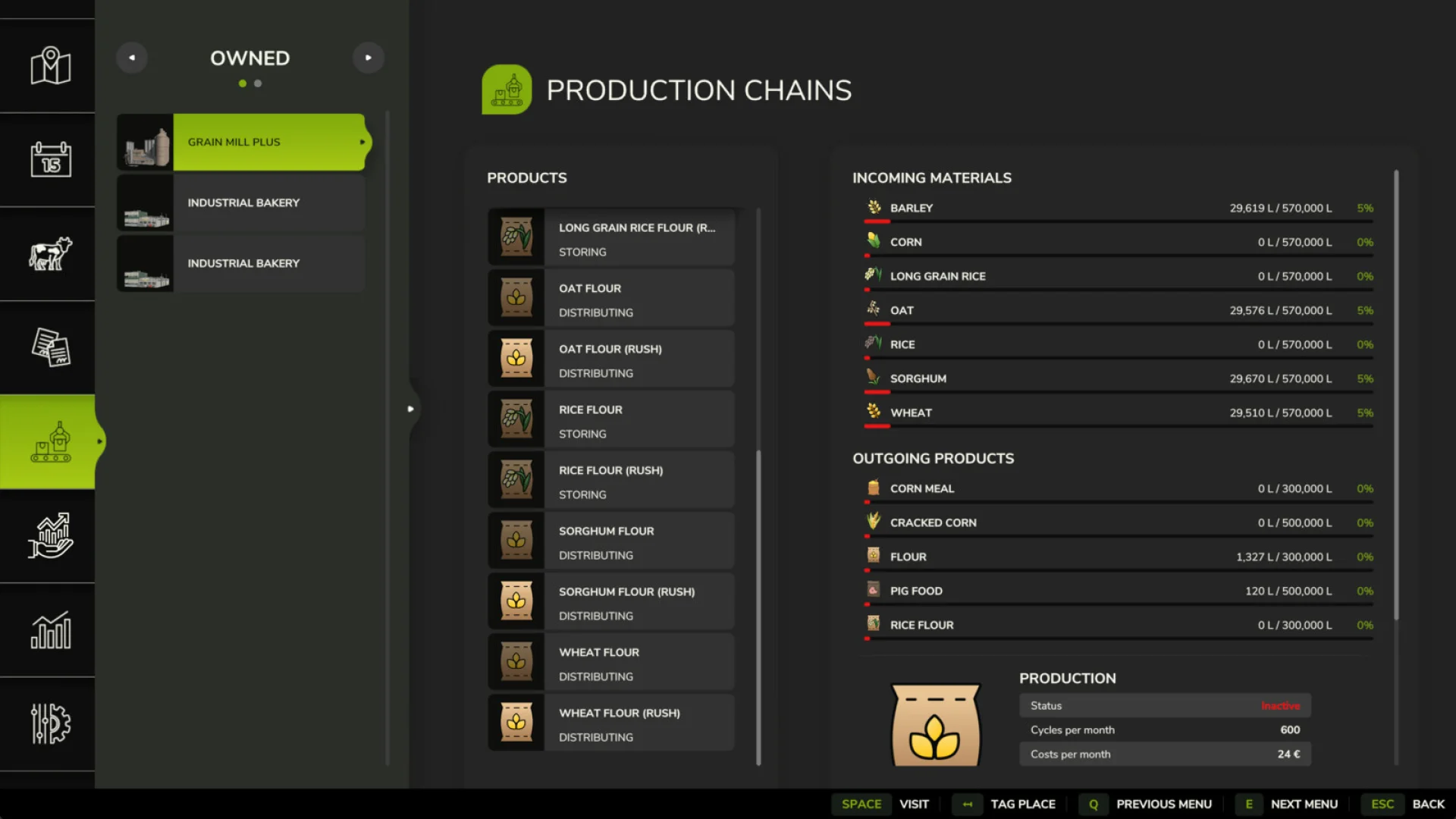Click the Wheat Flour product sack icon
The image size is (1456, 819).
click(x=516, y=661)
